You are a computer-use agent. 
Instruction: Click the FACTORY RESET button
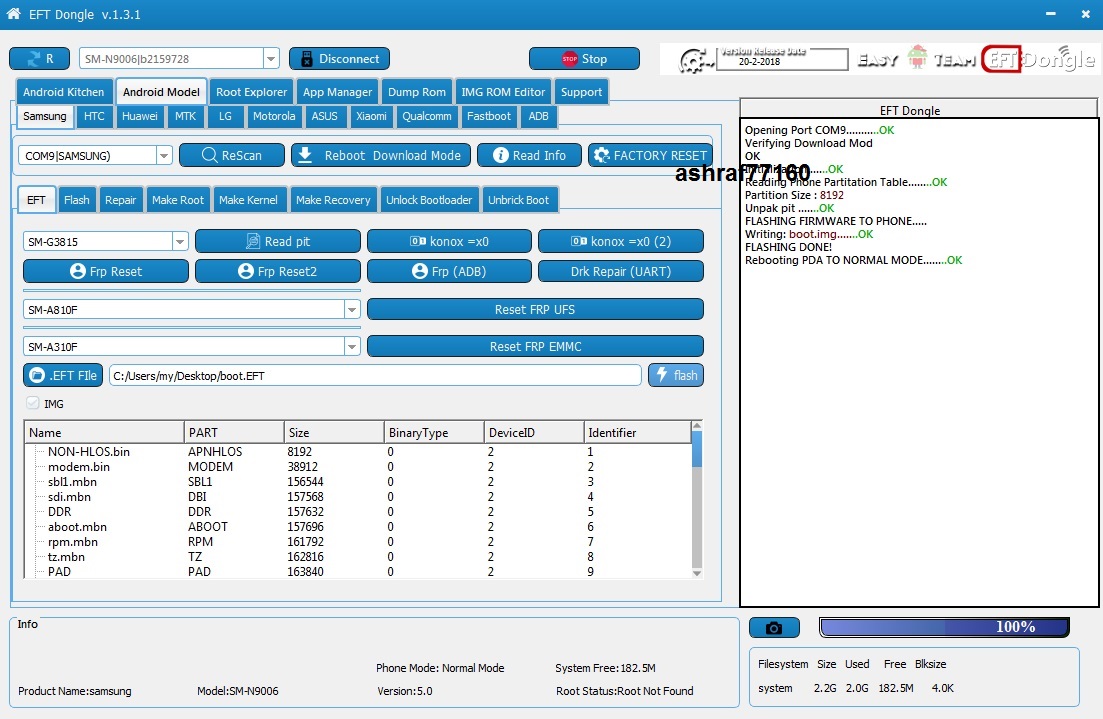point(650,155)
